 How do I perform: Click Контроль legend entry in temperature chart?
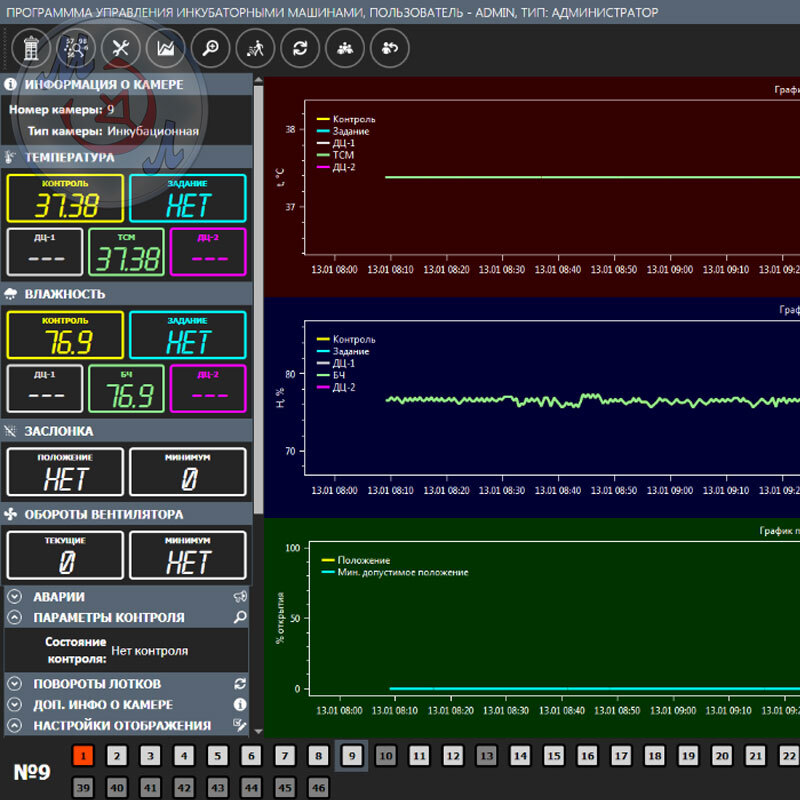[346, 119]
